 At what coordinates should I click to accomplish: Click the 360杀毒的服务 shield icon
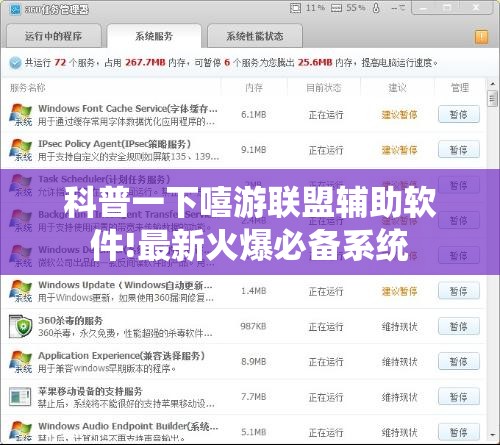pos(20,326)
